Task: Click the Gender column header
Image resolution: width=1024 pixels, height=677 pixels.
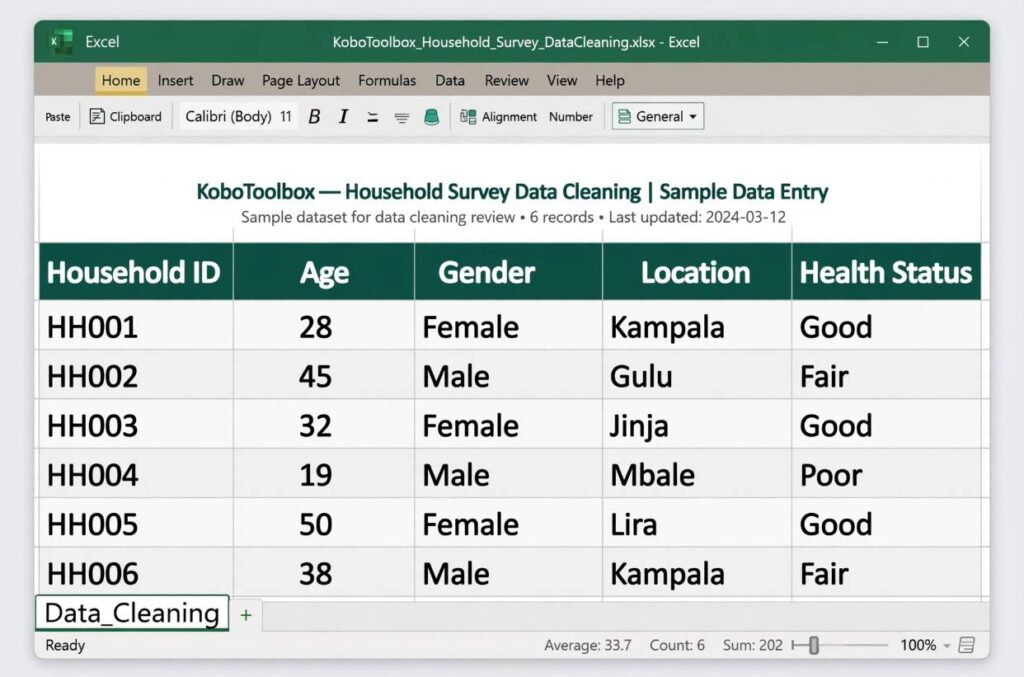Action: point(508,272)
